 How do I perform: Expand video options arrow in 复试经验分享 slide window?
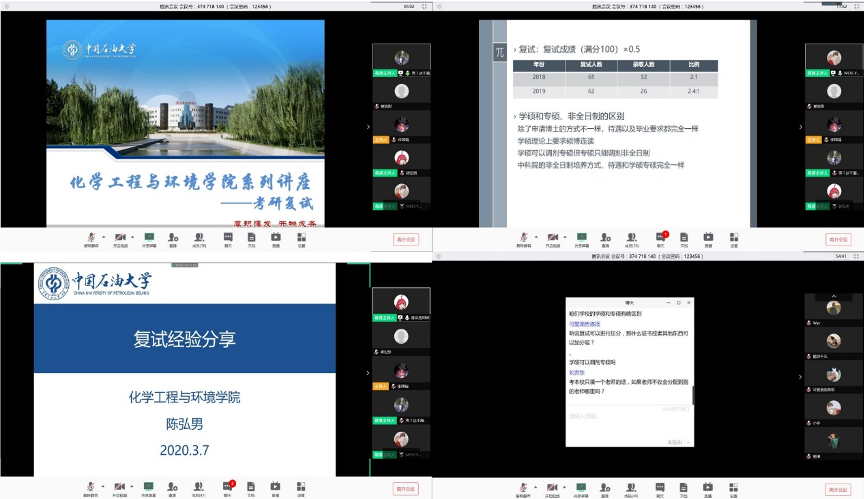click(x=132, y=487)
